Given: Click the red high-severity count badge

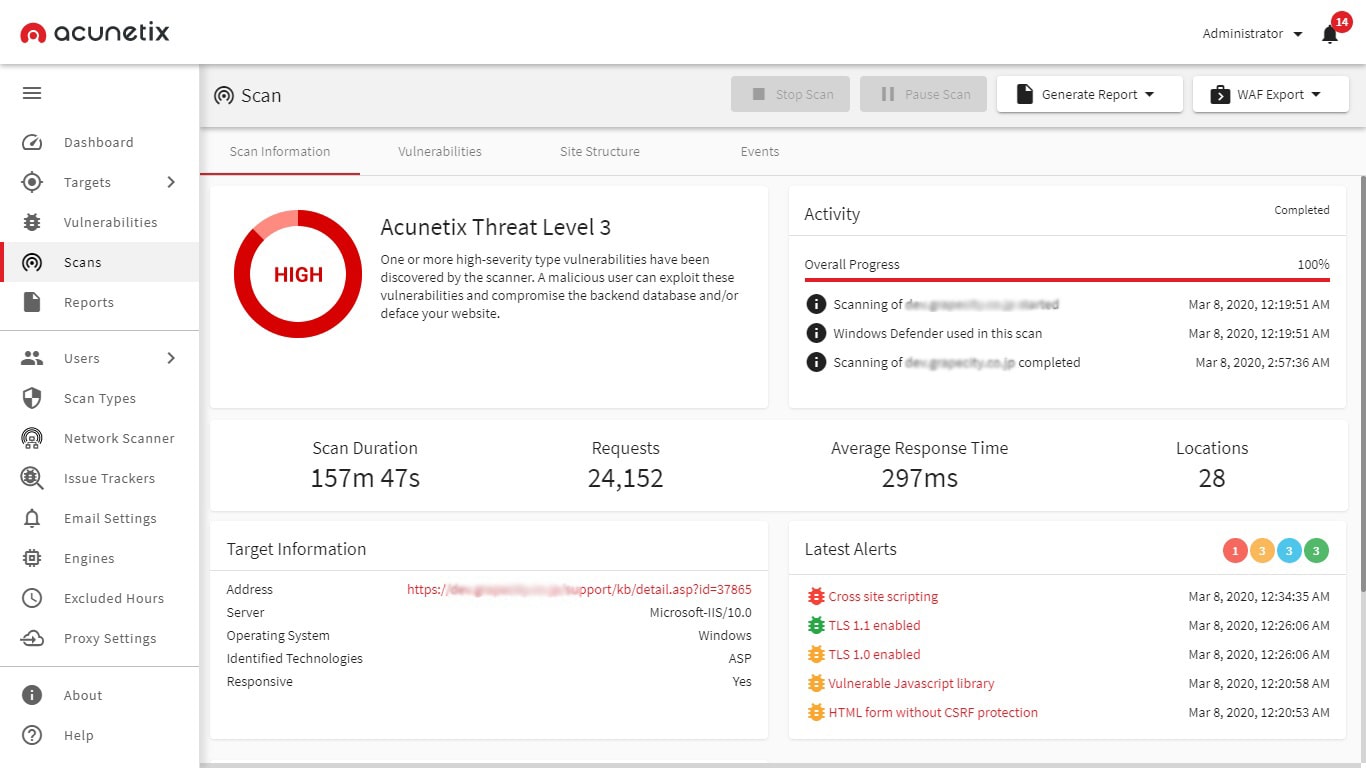Looking at the screenshot, I should point(1235,550).
